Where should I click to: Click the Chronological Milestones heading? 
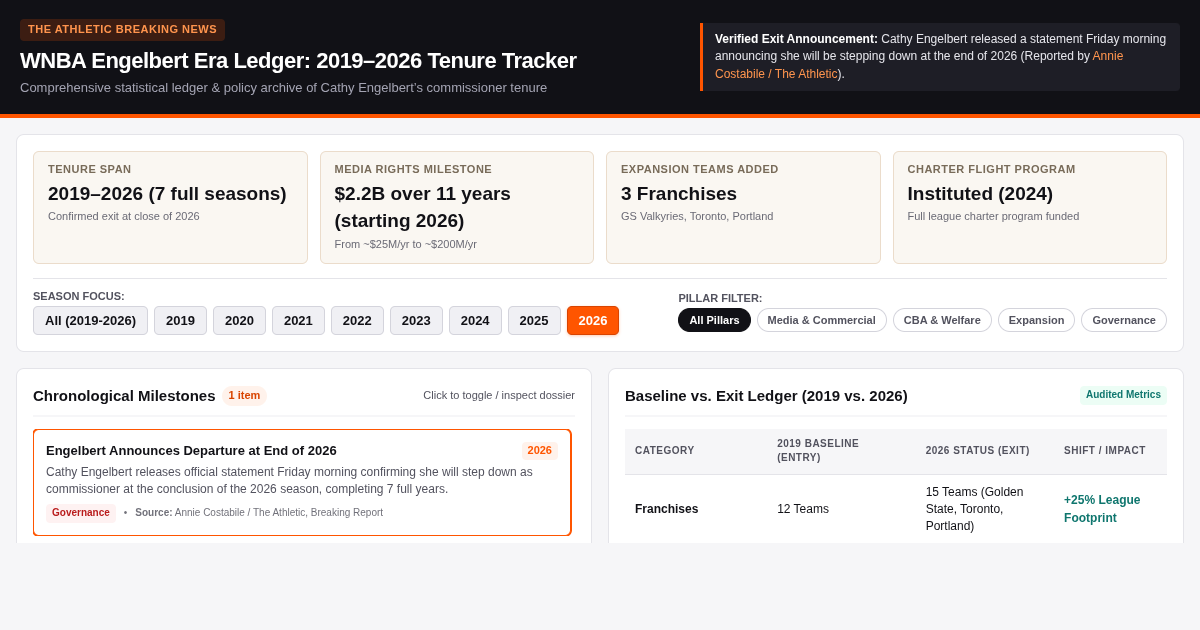point(124,395)
